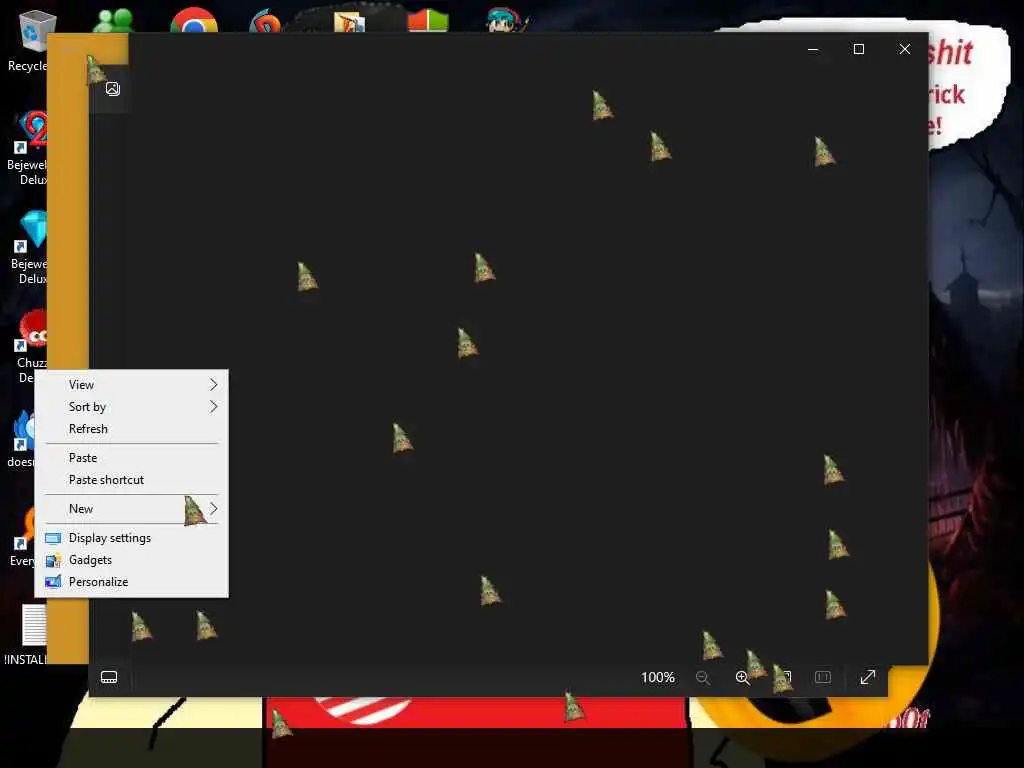Image resolution: width=1024 pixels, height=768 pixels.
Task: Expand the View submenu arrow
Action: [214, 385]
